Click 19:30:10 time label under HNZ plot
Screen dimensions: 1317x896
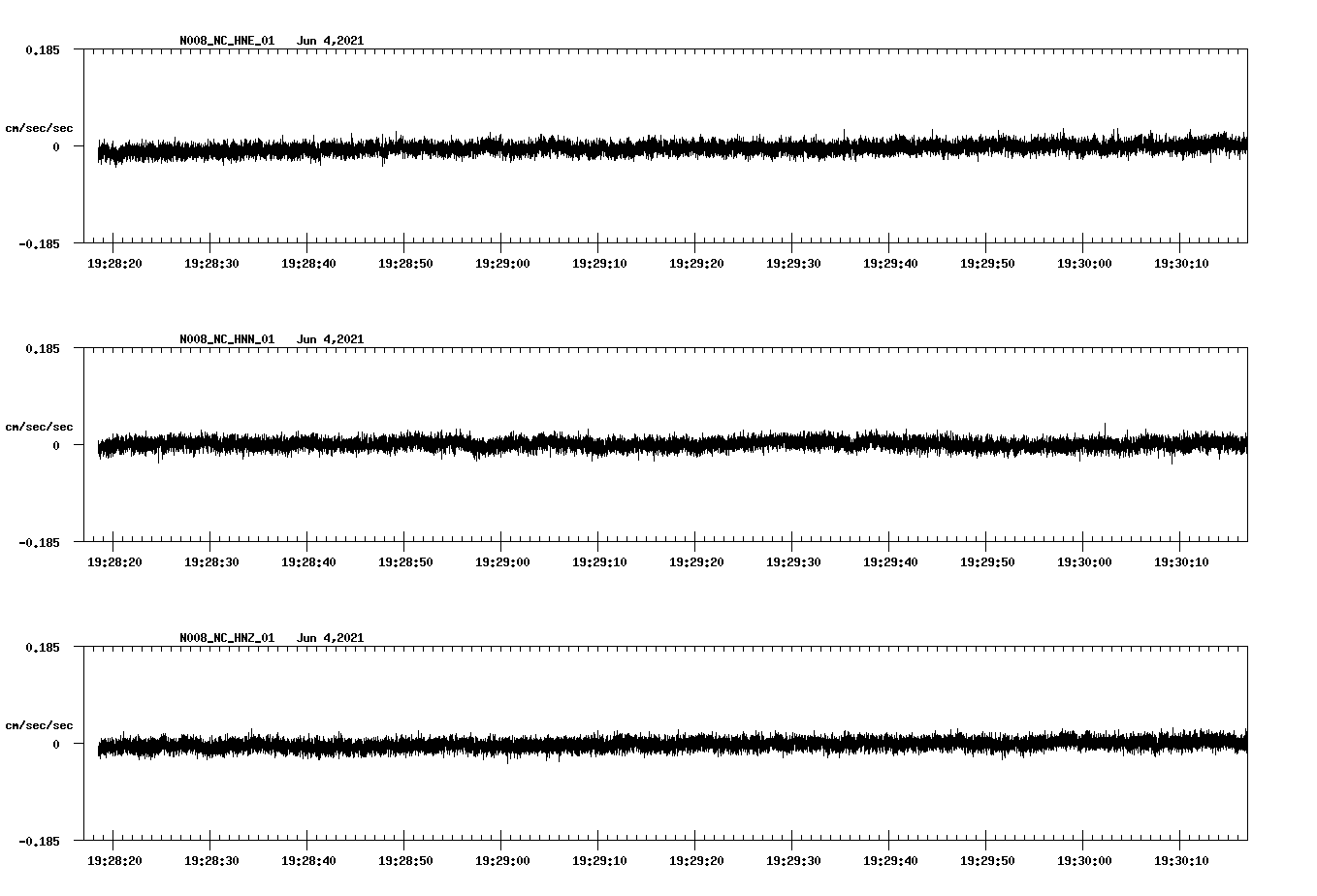click(1180, 860)
